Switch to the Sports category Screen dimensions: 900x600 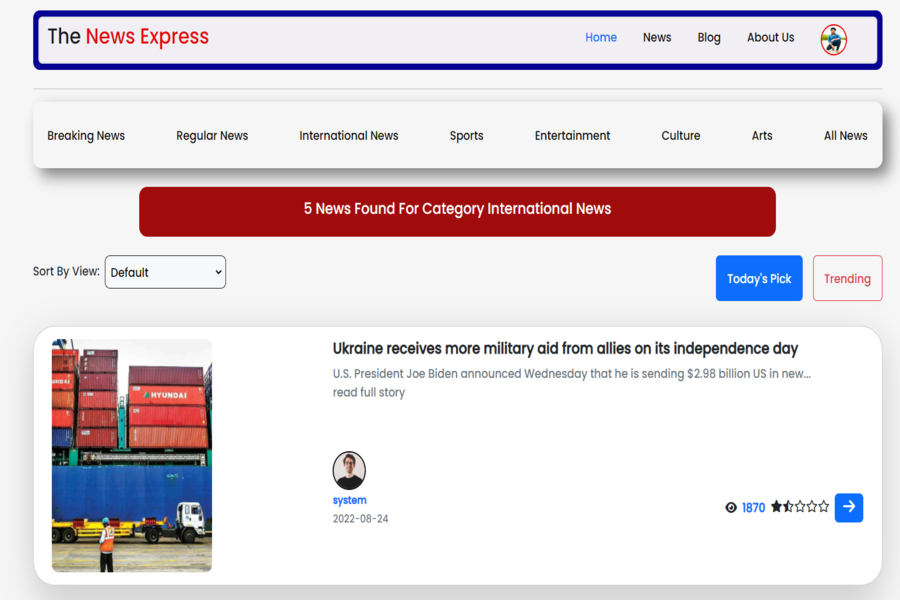466,136
